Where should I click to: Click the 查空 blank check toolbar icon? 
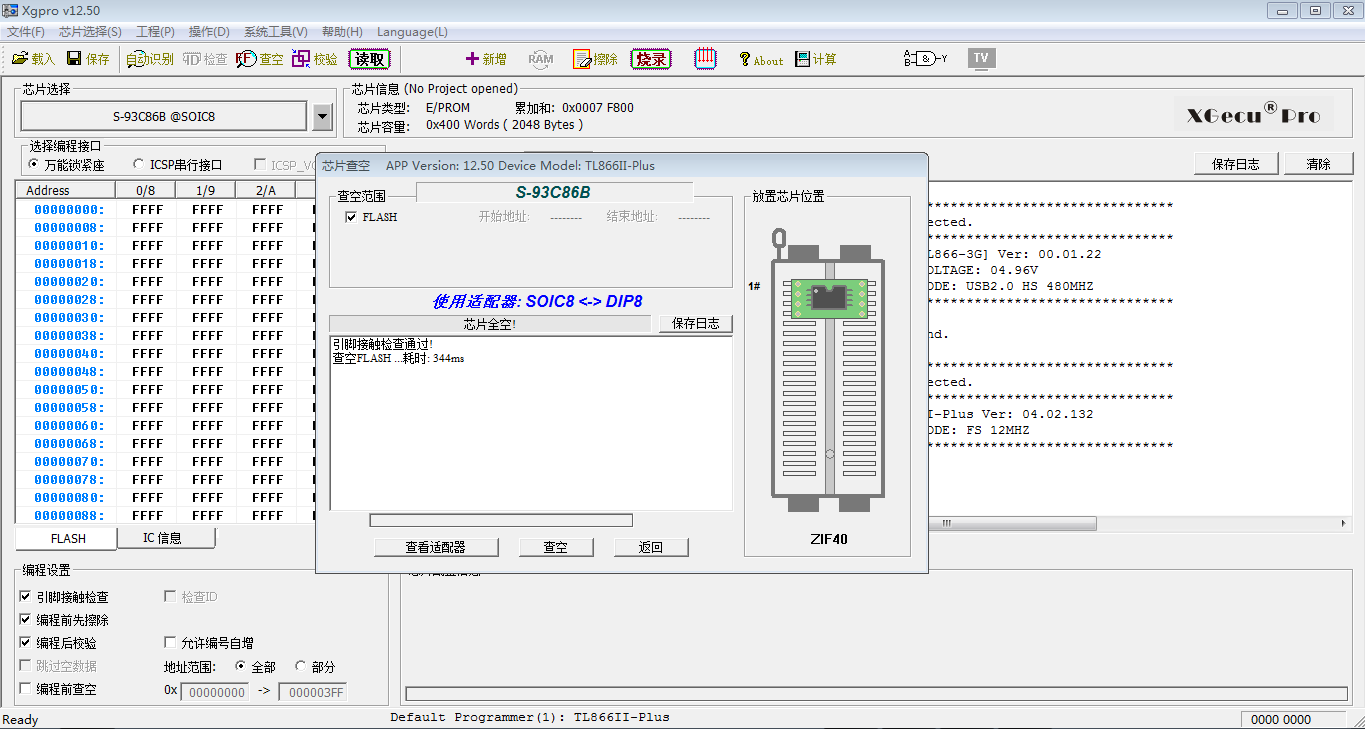[259, 59]
